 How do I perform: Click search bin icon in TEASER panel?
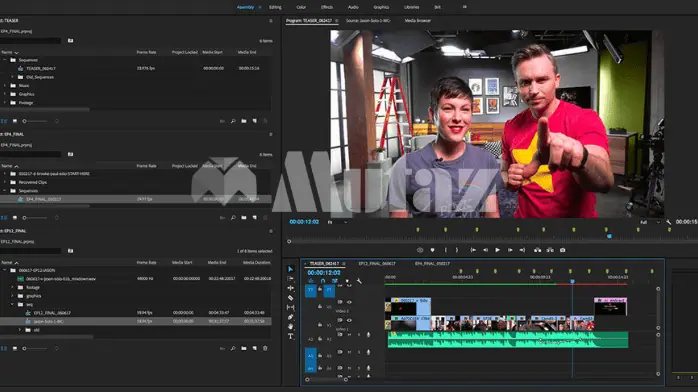[x=70, y=40]
